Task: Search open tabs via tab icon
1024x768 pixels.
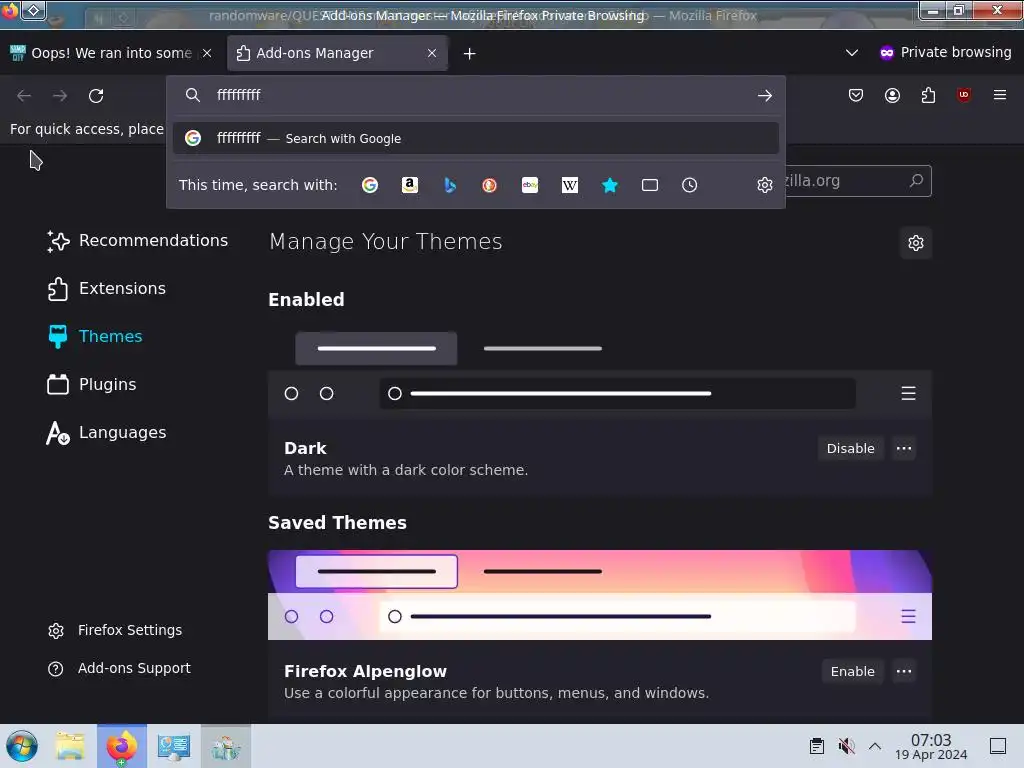Action: pyautogui.click(x=650, y=185)
